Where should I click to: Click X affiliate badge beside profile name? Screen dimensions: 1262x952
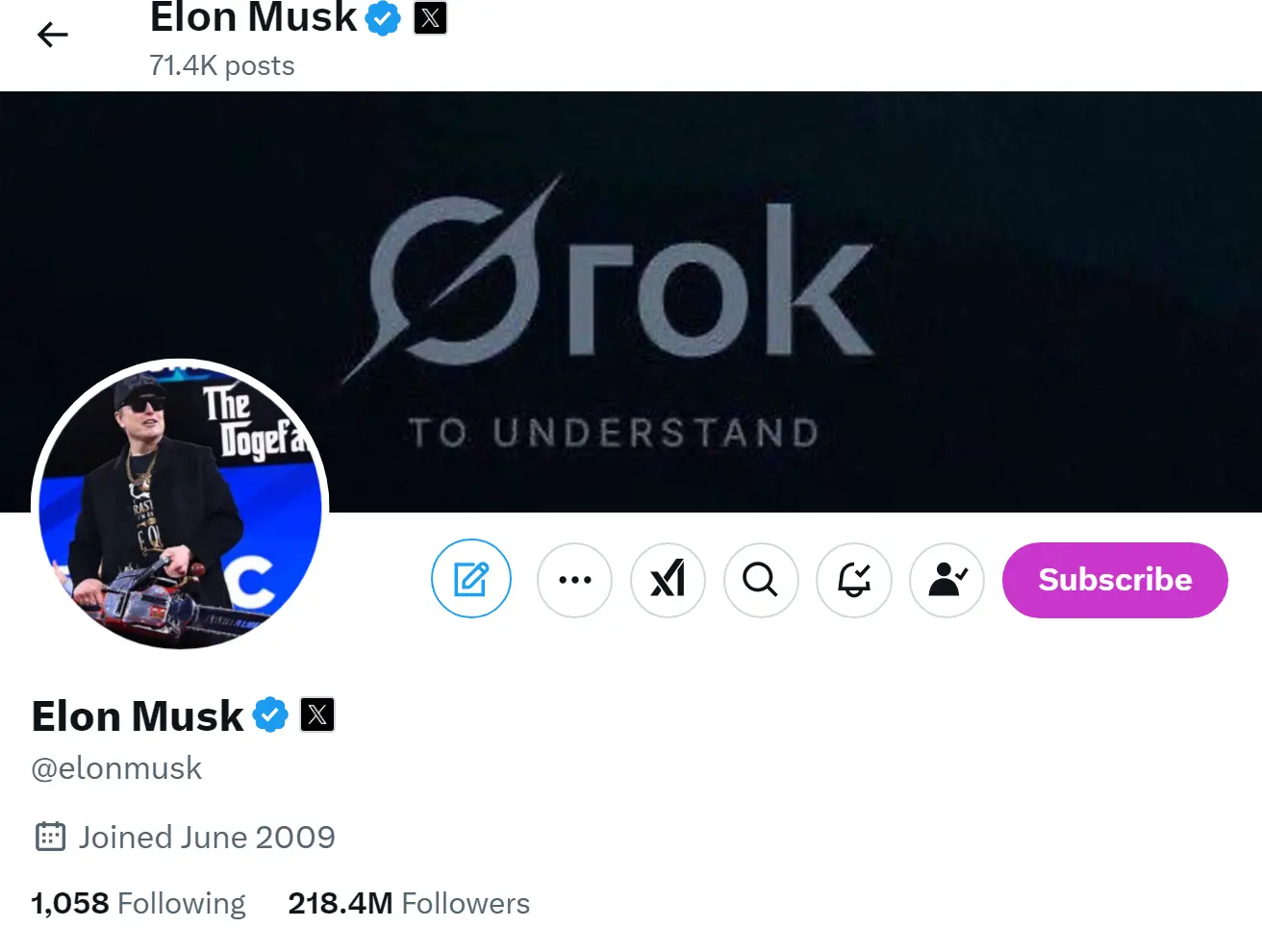pyautogui.click(x=317, y=715)
